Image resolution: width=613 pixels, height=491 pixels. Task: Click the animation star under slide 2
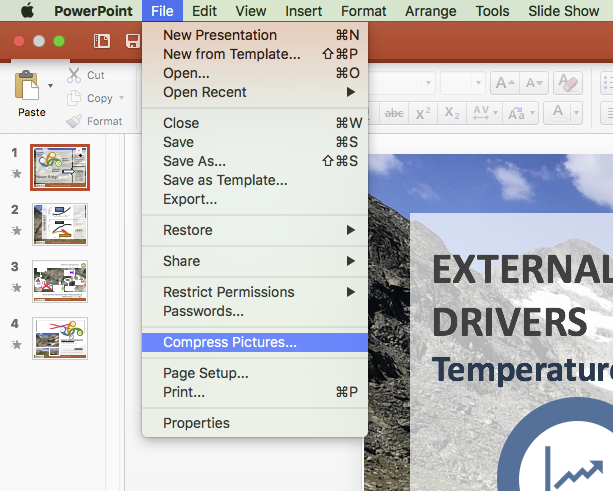16,230
